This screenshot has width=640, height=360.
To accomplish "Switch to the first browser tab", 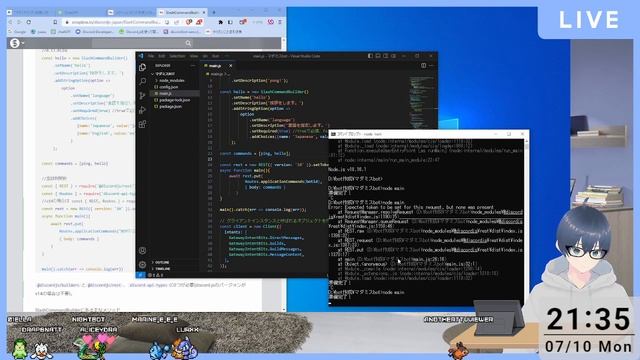I will [x=30, y=12].
